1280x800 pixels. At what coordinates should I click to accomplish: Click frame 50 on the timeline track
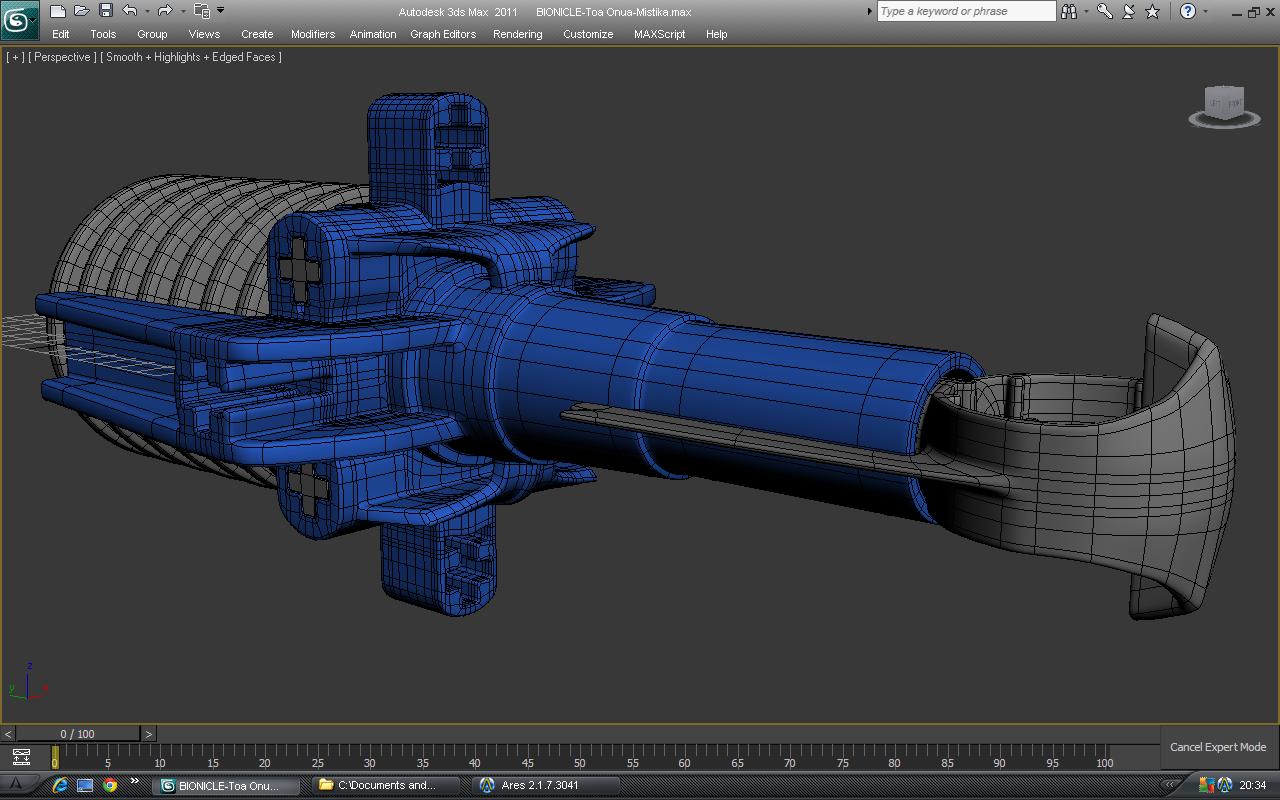pyautogui.click(x=580, y=757)
